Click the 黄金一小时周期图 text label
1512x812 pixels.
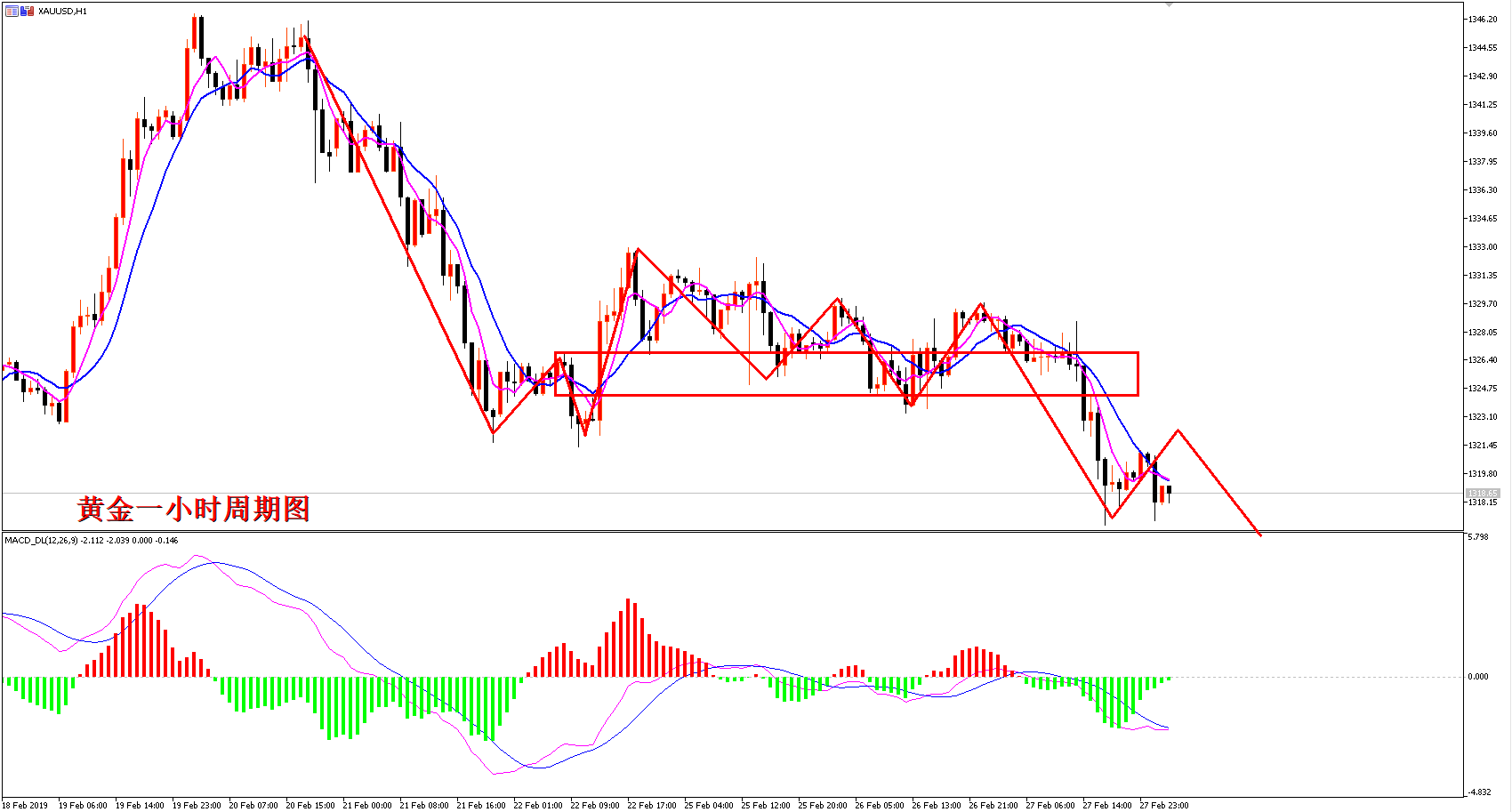tap(193, 509)
